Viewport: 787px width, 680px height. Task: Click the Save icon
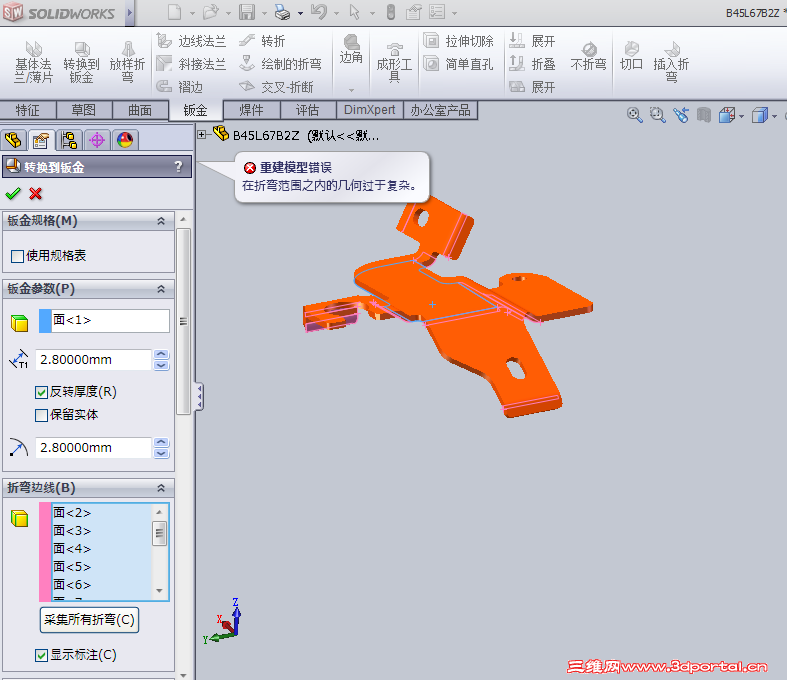pos(246,12)
